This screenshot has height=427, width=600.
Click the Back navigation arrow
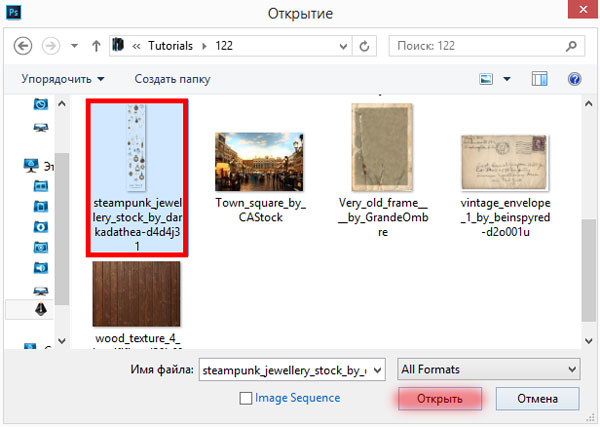[x=23, y=46]
